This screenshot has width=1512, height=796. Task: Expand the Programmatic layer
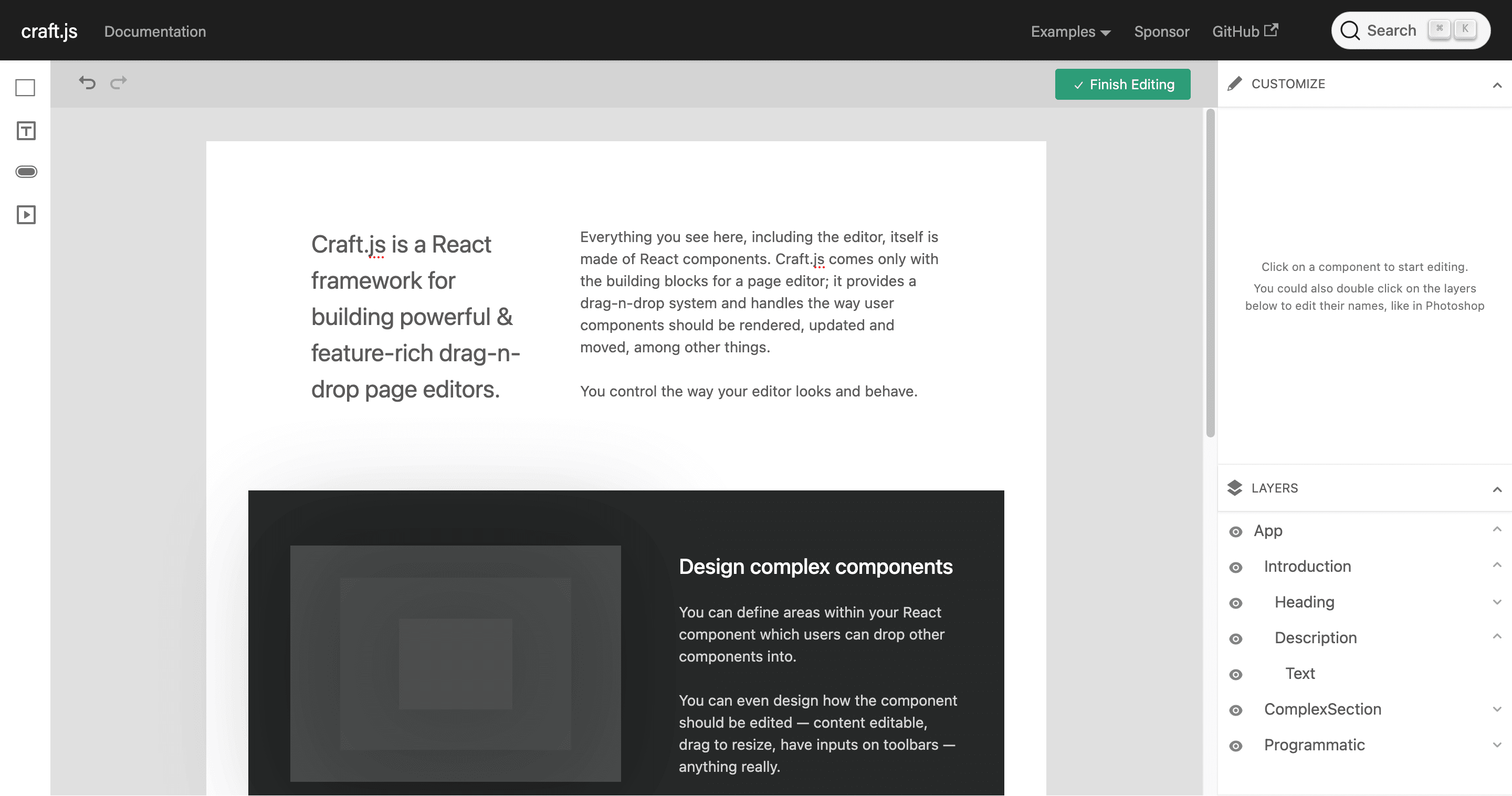(x=1497, y=745)
